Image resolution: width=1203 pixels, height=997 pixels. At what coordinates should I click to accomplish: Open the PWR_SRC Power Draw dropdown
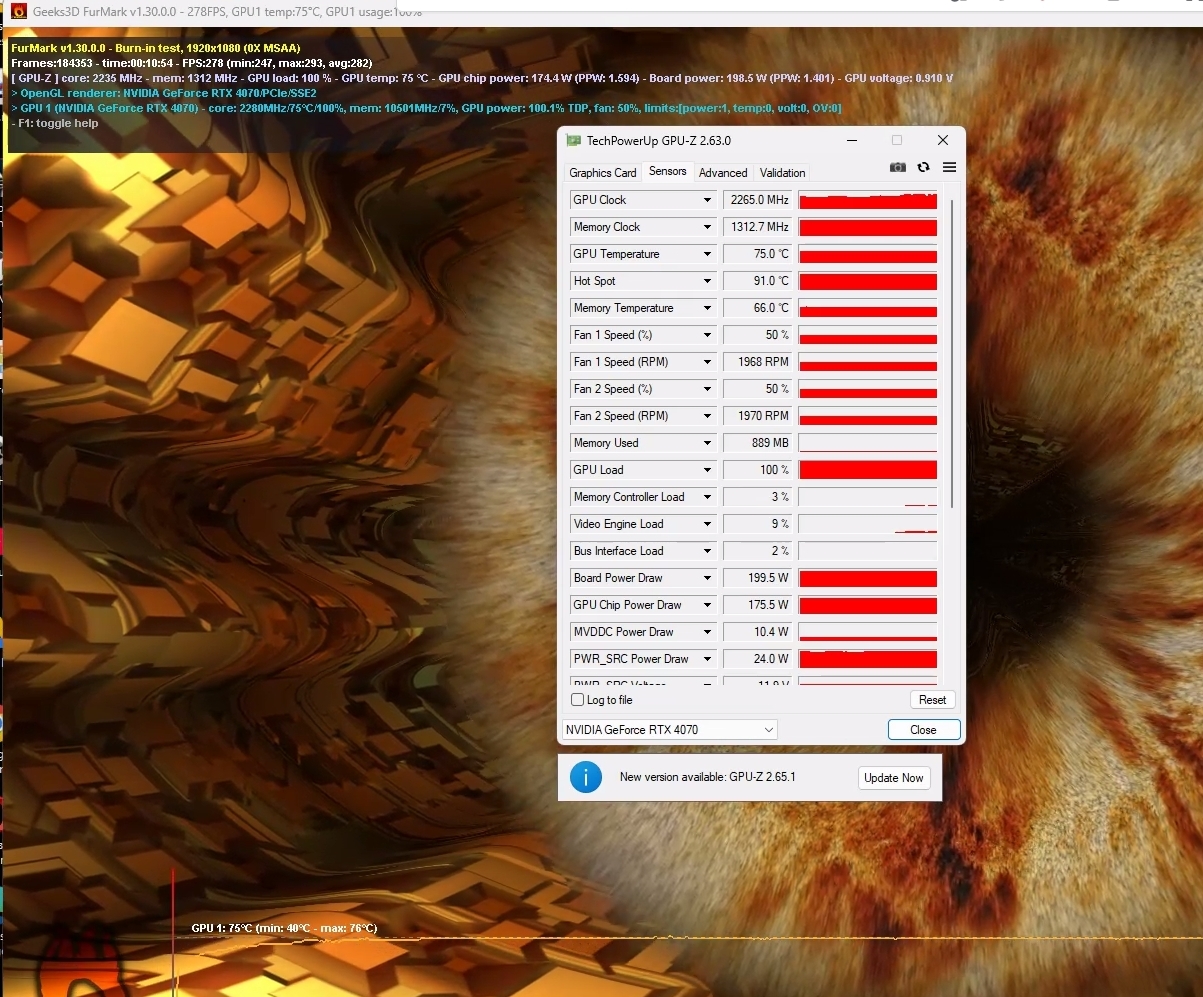(708, 659)
